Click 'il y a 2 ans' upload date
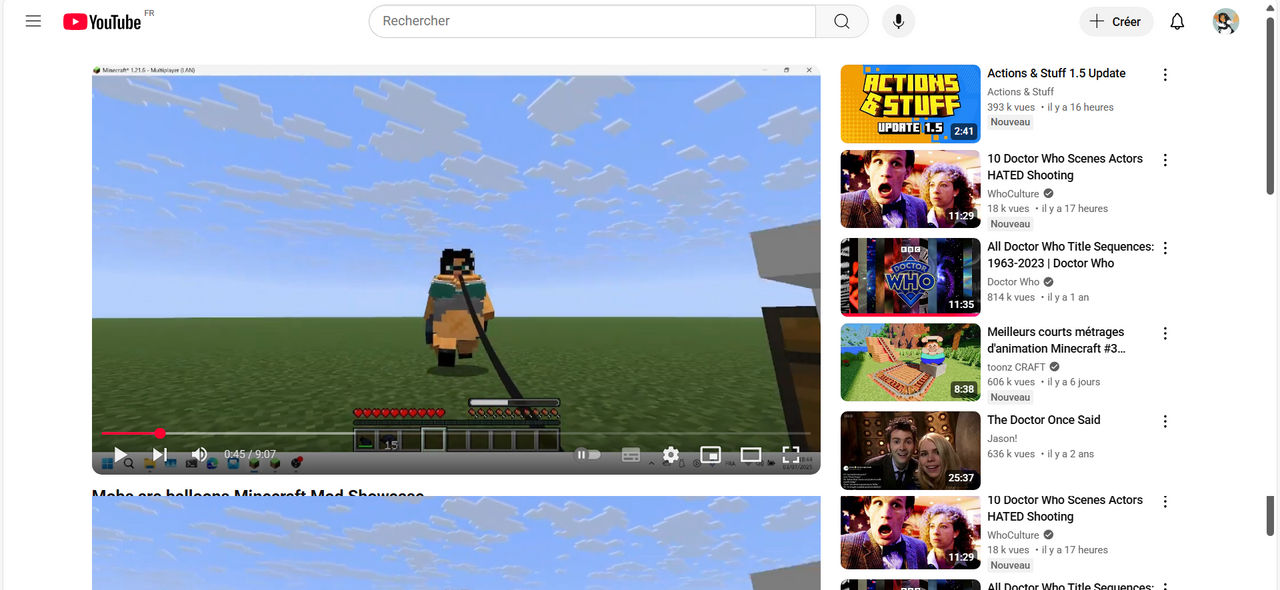Screen dimensions: 1280x590 1071,454
